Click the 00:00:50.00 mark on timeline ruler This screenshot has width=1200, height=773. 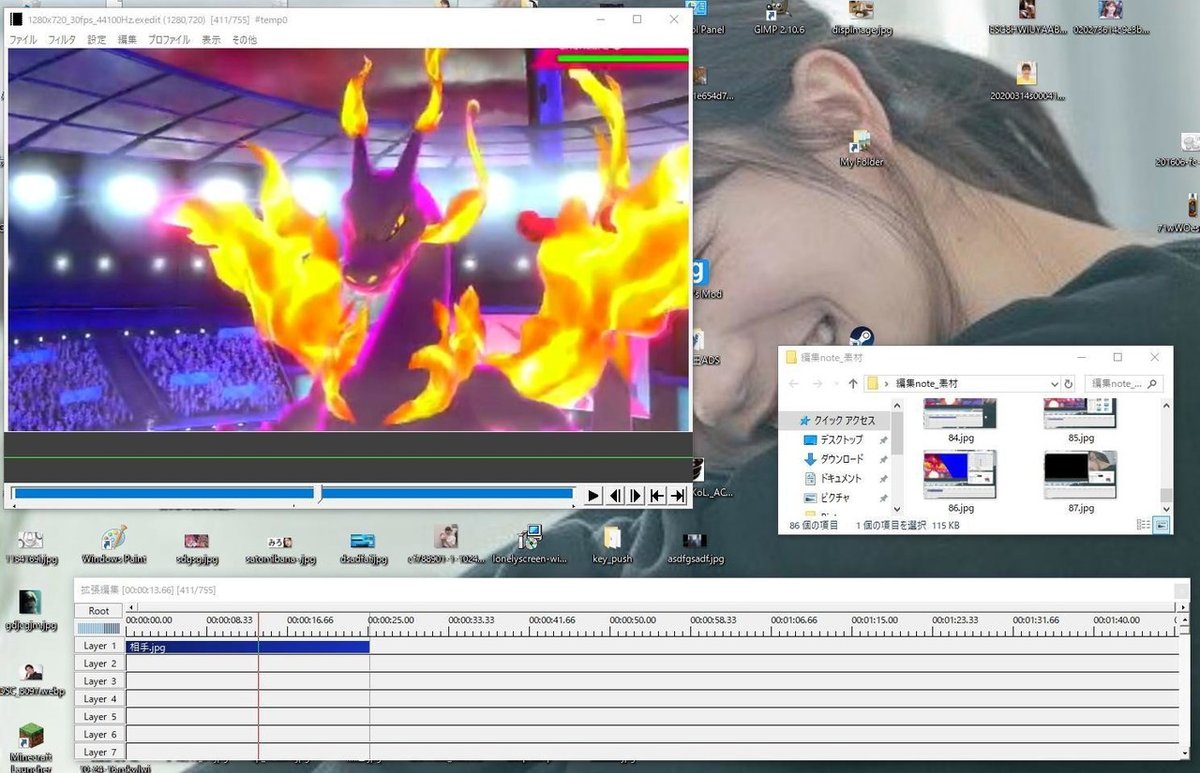tap(632, 620)
